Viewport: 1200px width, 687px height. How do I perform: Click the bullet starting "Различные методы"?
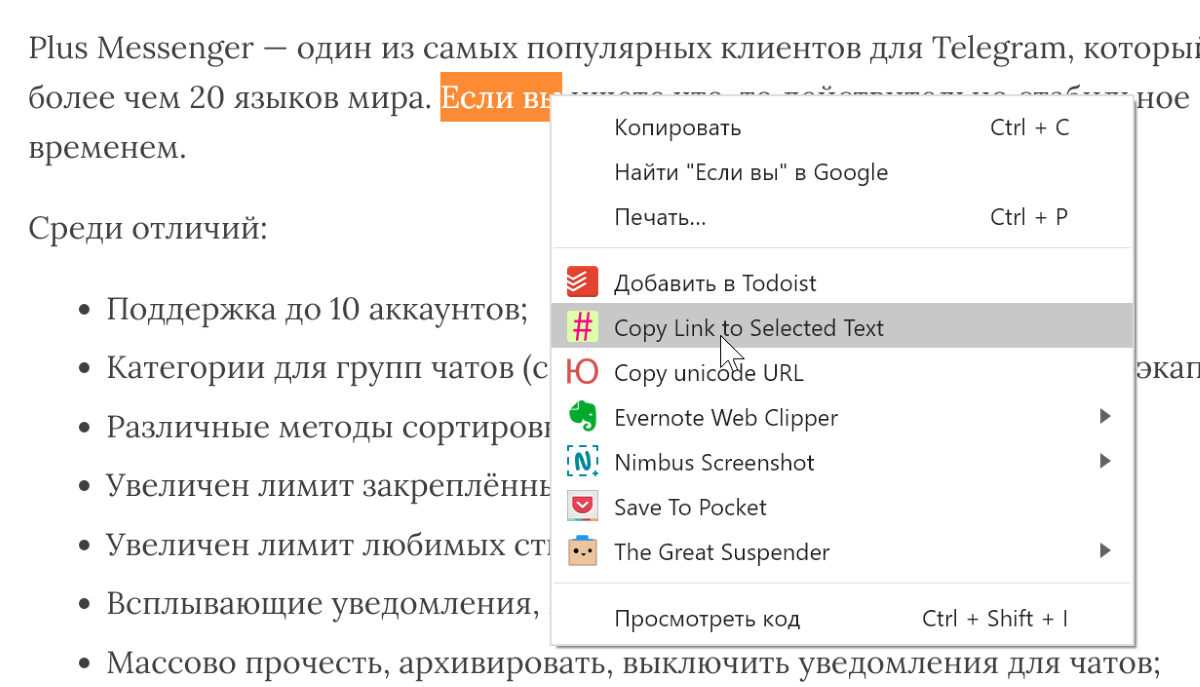[328, 427]
